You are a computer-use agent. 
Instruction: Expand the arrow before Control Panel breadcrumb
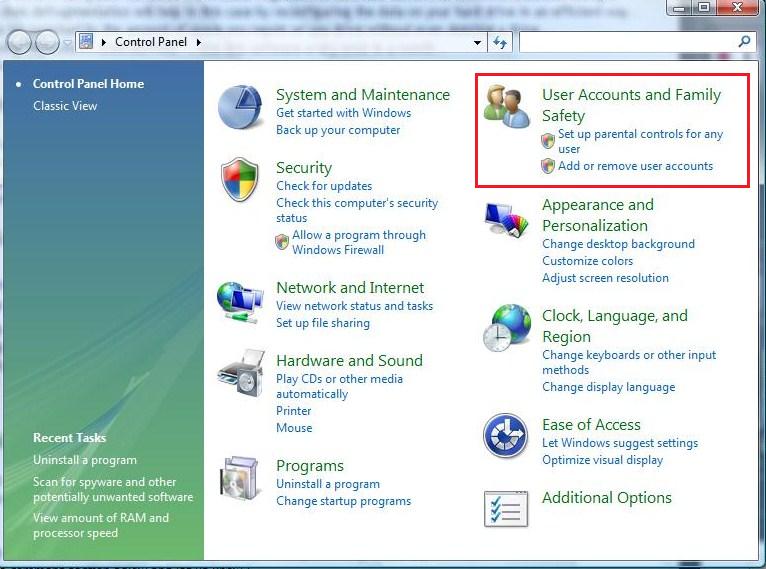tap(104, 42)
